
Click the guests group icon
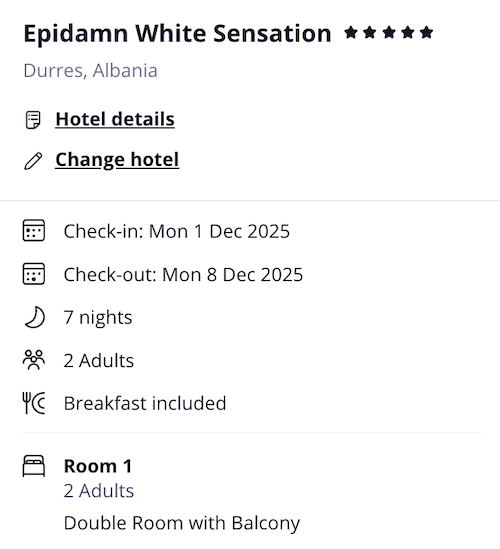(x=34, y=360)
